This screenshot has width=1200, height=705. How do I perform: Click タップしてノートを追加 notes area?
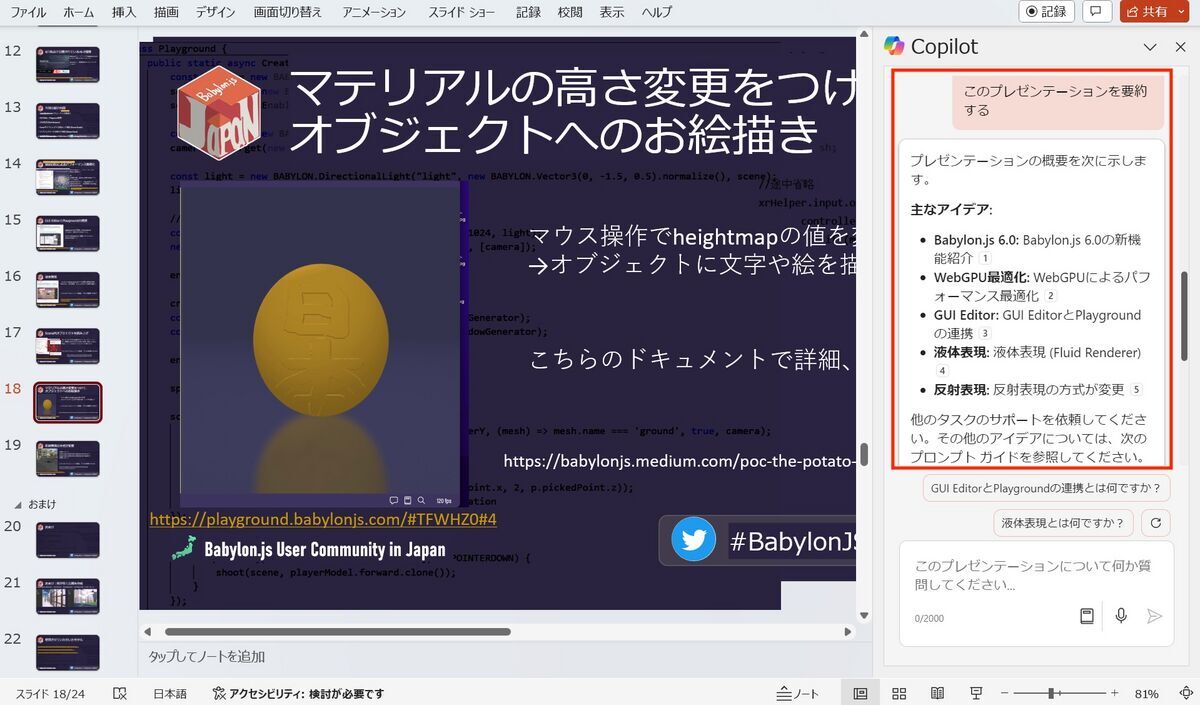207,657
